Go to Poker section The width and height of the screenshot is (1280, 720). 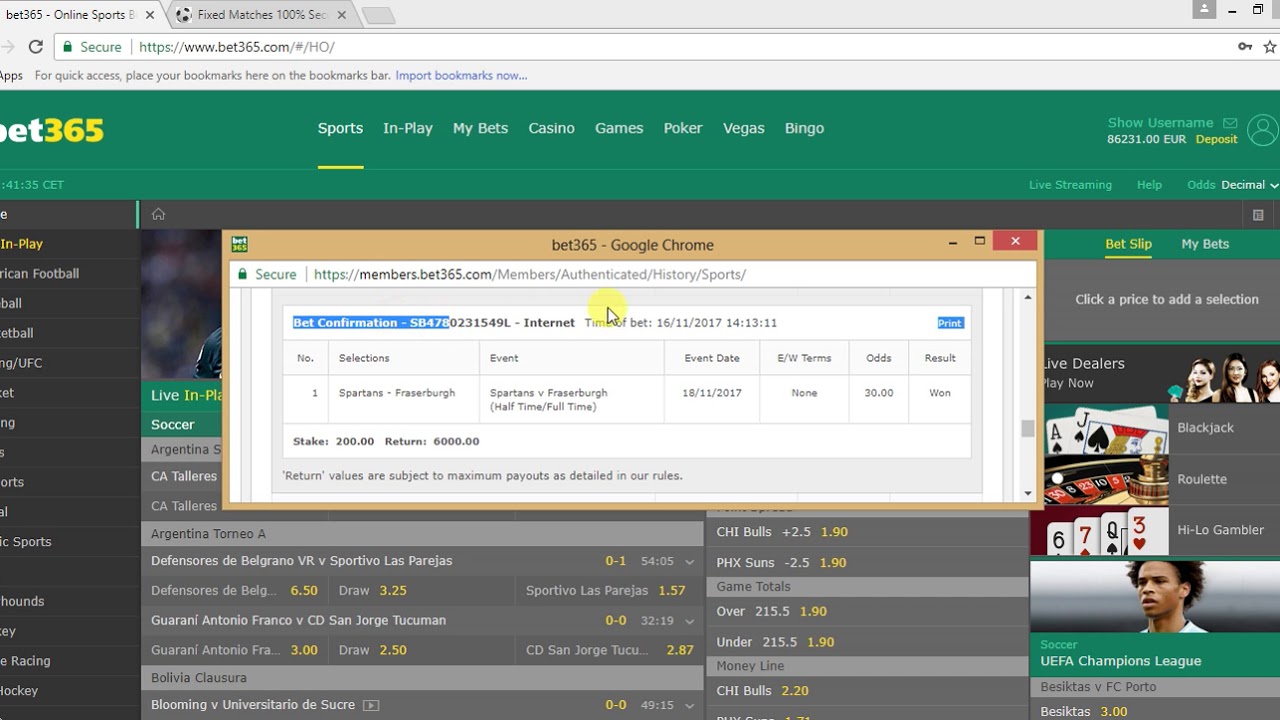click(x=683, y=128)
